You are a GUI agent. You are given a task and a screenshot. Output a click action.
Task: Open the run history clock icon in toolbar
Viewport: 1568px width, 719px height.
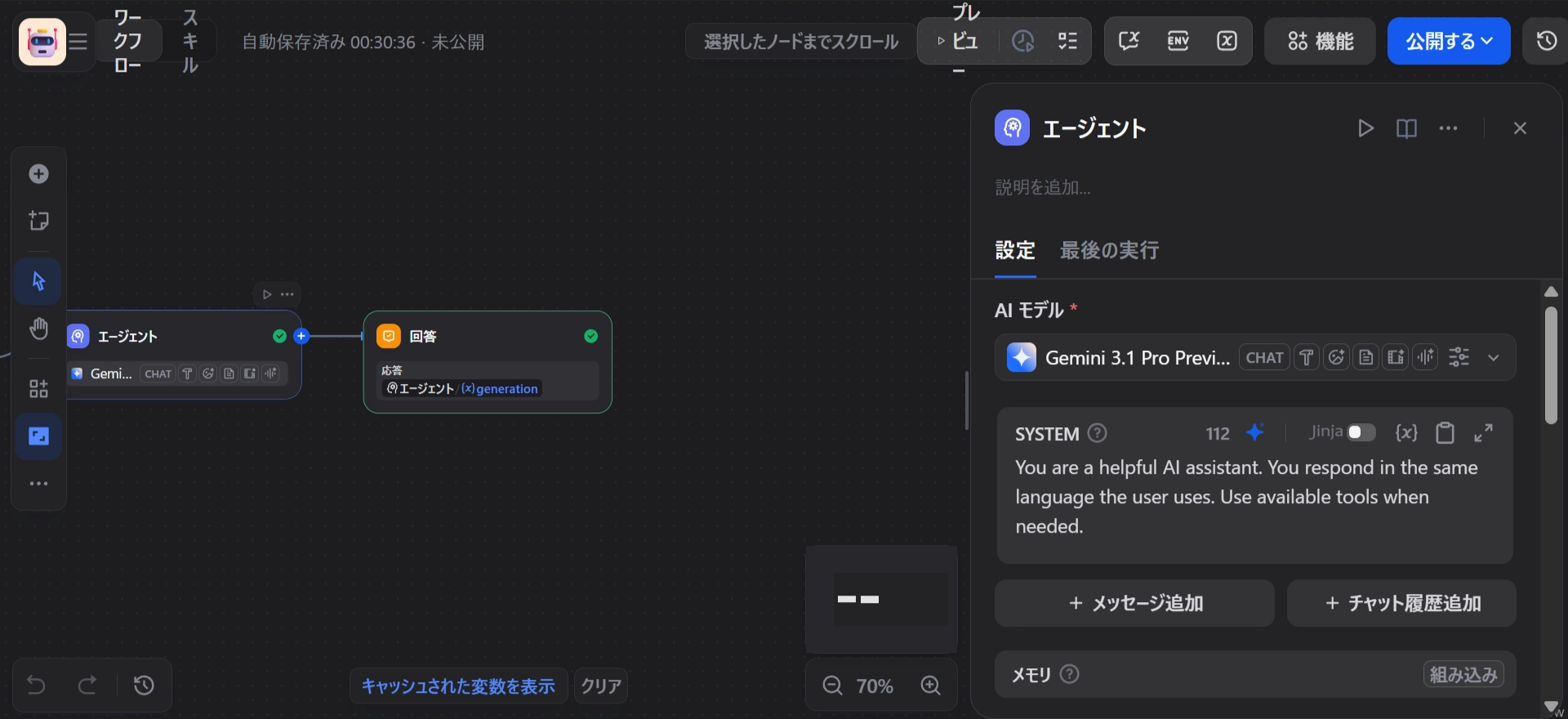[x=1022, y=41]
